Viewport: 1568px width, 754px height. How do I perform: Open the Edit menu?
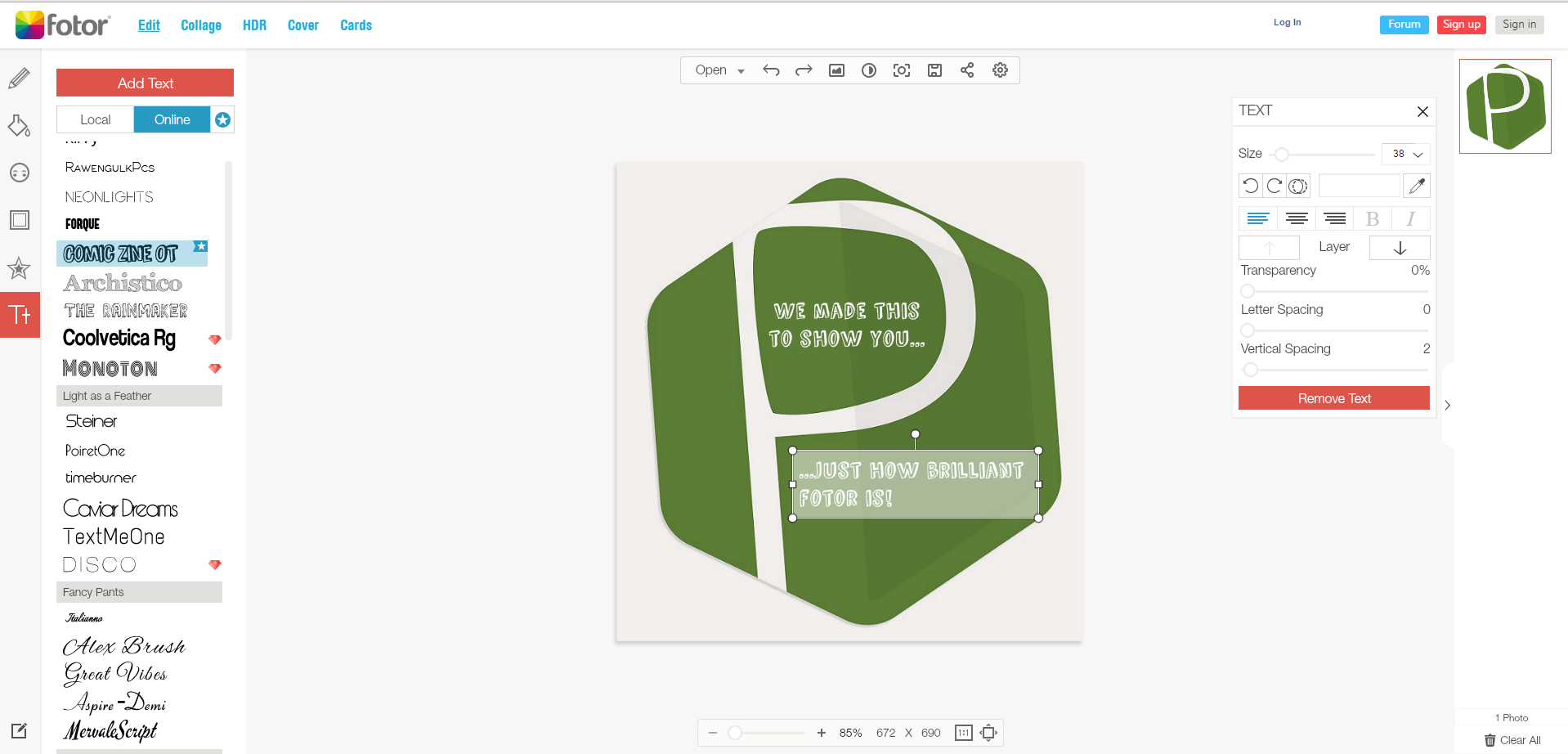(149, 25)
